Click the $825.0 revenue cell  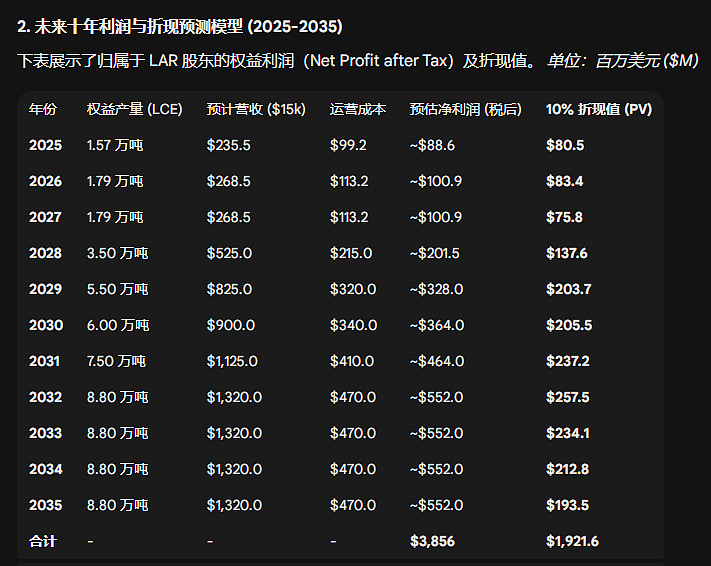click(229, 289)
